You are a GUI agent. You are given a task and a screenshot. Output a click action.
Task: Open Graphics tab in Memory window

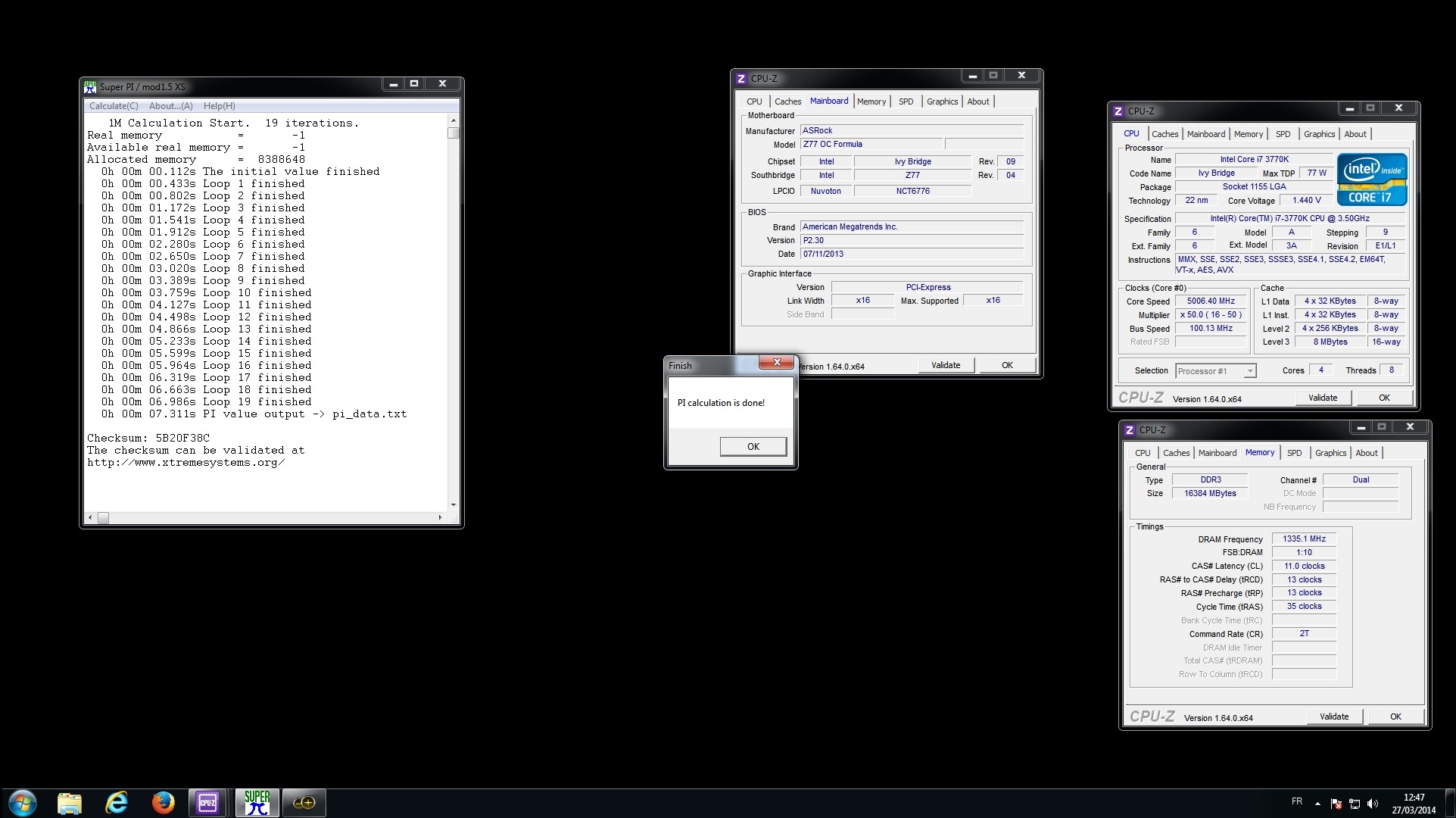(1331, 453)
